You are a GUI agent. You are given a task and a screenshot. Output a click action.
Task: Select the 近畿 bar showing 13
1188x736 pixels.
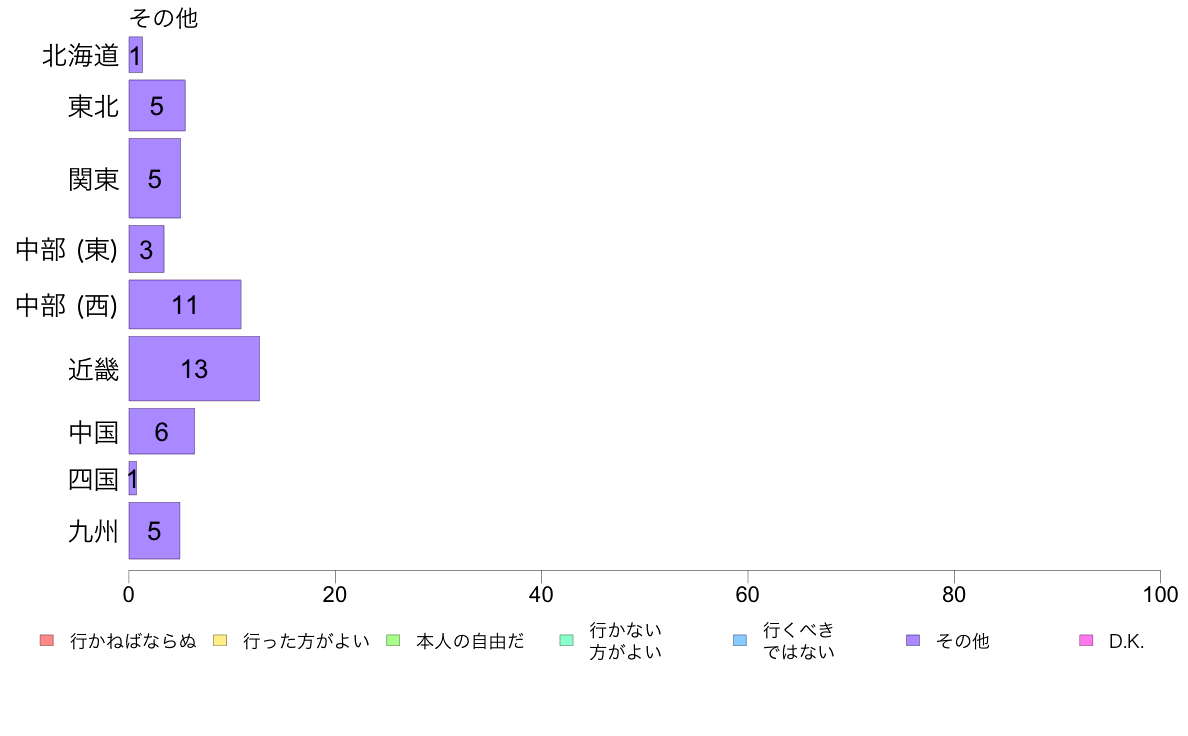tap(194, 368)
